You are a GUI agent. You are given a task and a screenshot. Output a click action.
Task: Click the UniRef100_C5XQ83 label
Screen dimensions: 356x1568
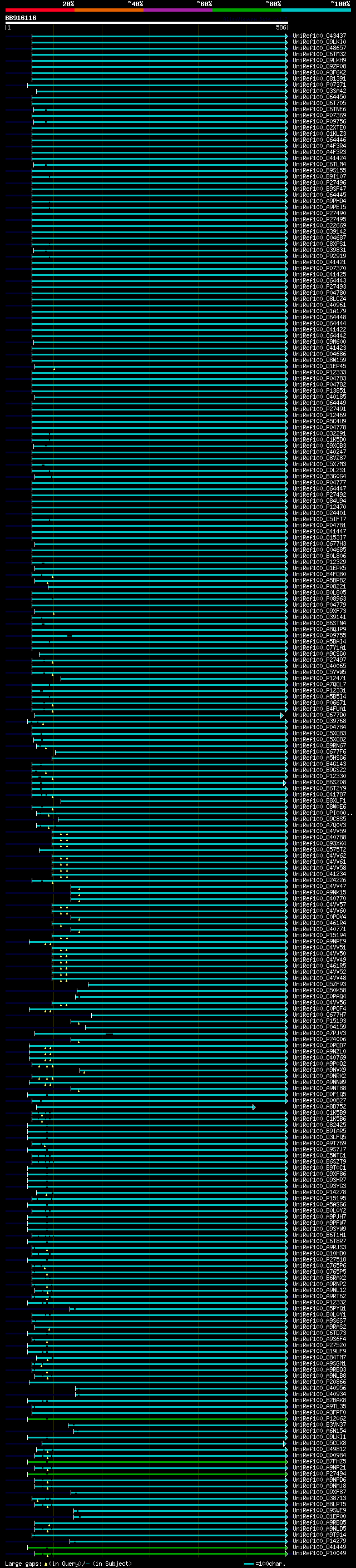click(x=319, y=734)
